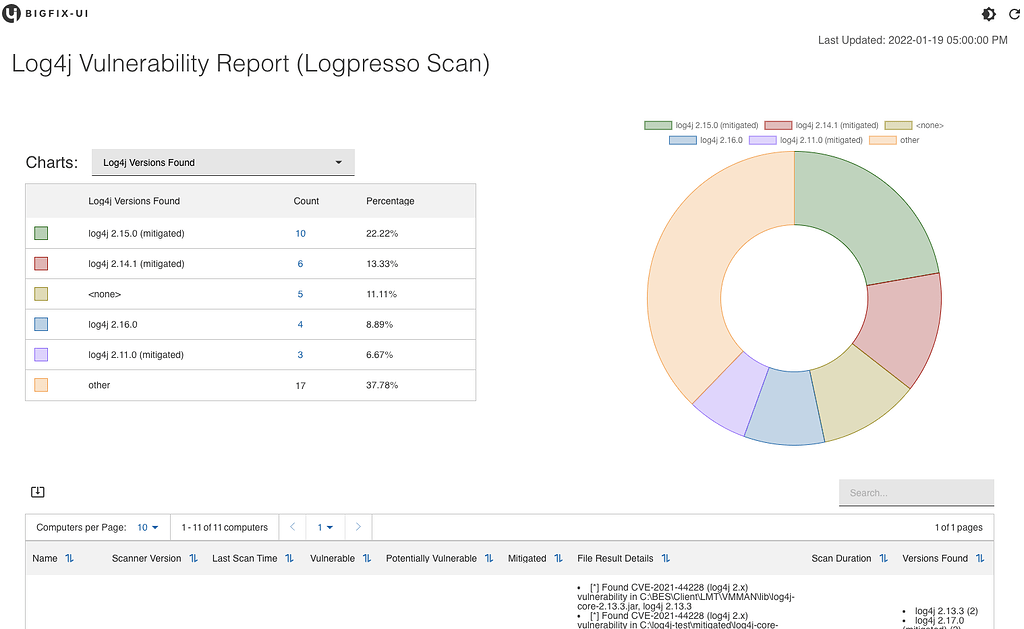Click red swatch in log4j 2.14.1 table row
The width and height of the screenshot is (1024, 629).
click(41, 264)
